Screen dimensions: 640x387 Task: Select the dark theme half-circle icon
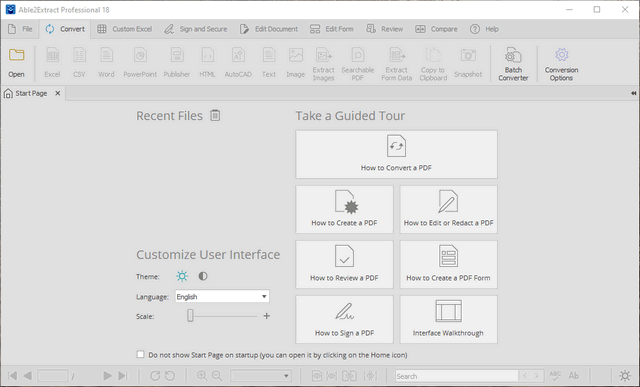[x=203, y=276]
